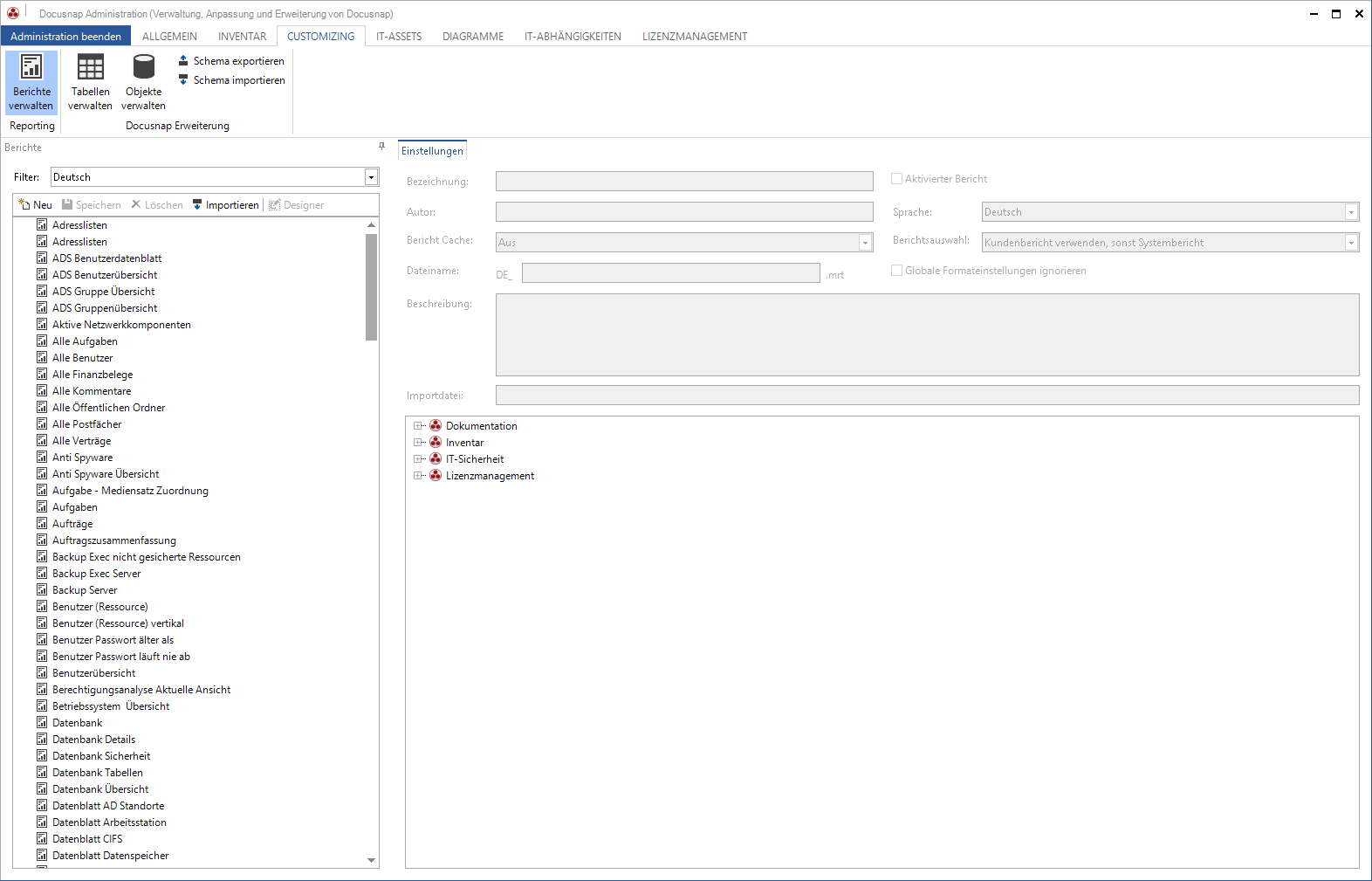The image size is (1372, 881).
Task: Select Backup Exec nicht gesicherte Ressourcen
Action: pos(146,557)
